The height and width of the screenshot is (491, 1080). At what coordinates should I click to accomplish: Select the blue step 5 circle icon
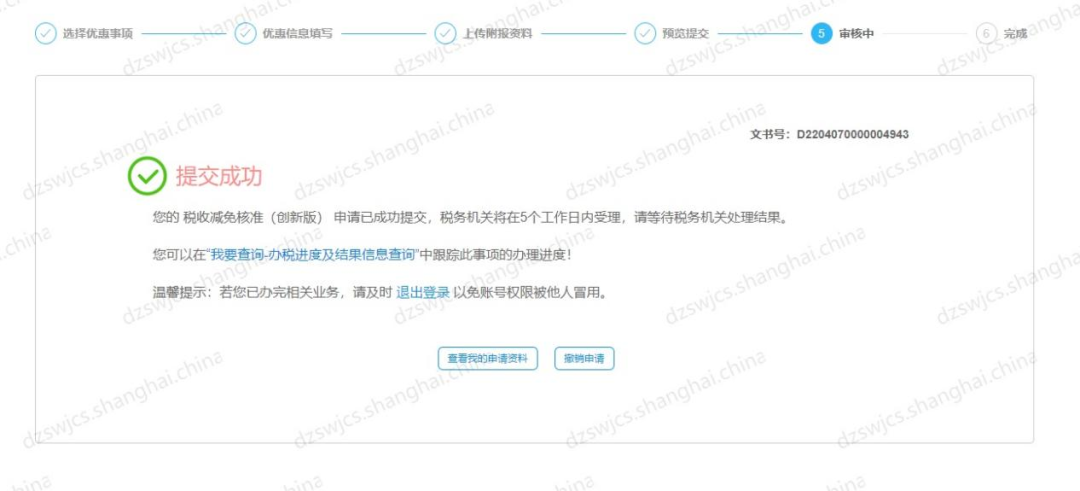(x=822, y=33)
